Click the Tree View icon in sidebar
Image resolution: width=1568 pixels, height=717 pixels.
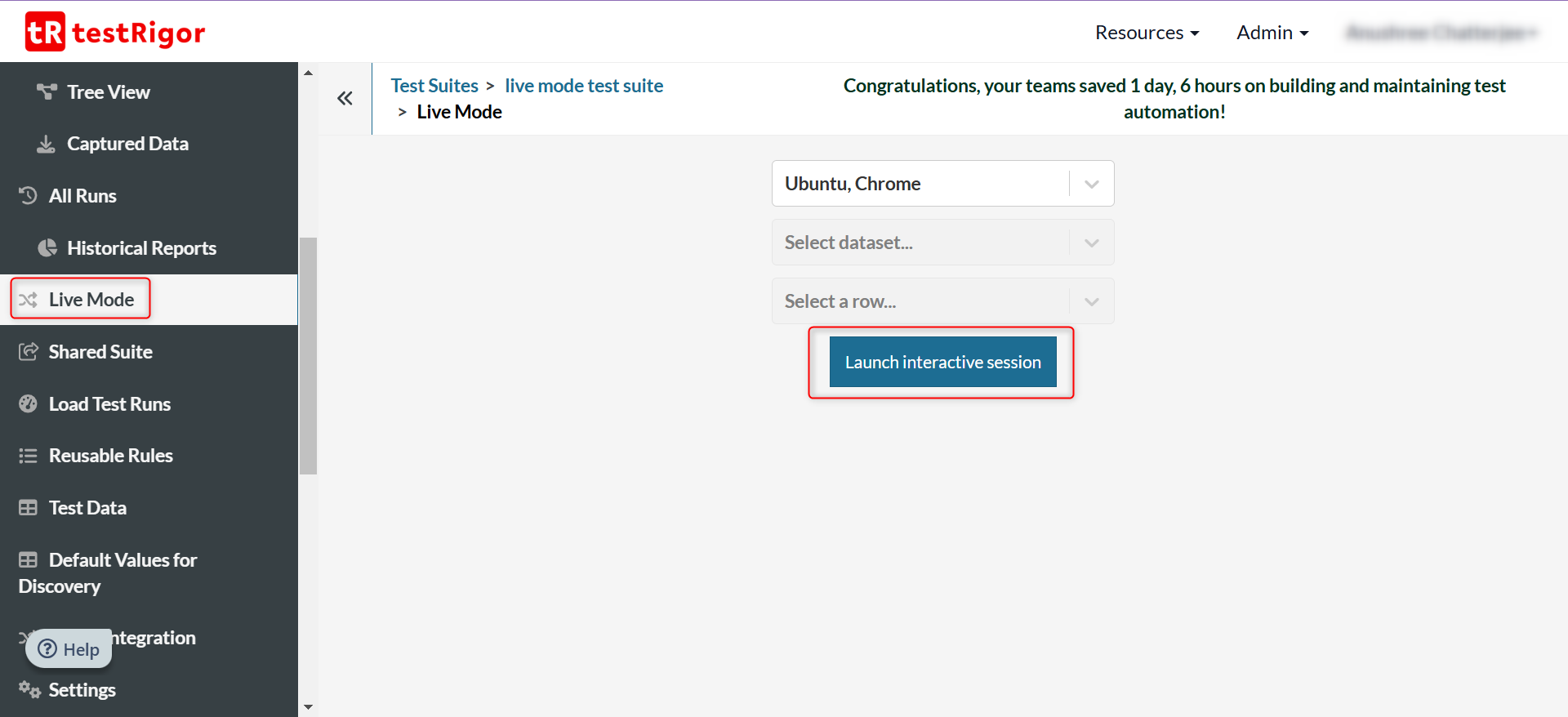47,91
